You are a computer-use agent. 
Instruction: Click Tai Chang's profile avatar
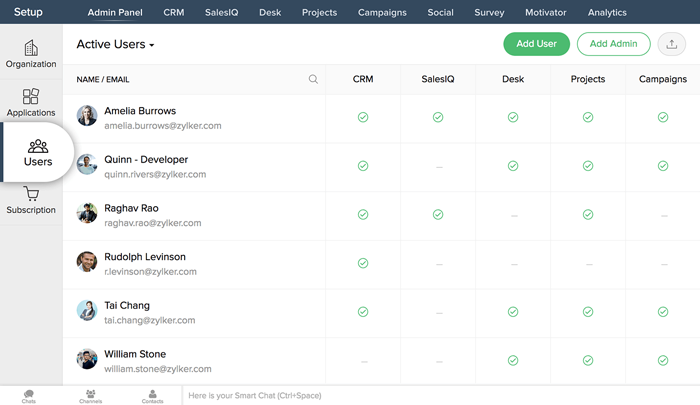coord(87,311)
